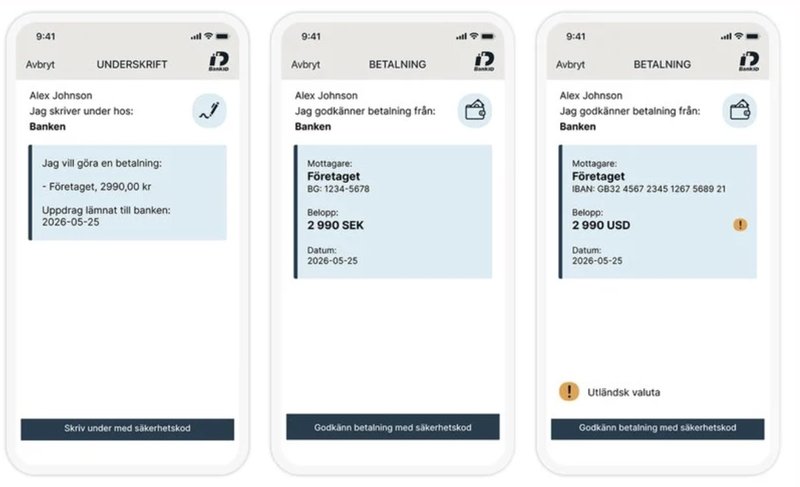Approve the USD payment with säkerhetskod button

click(657, 428)
